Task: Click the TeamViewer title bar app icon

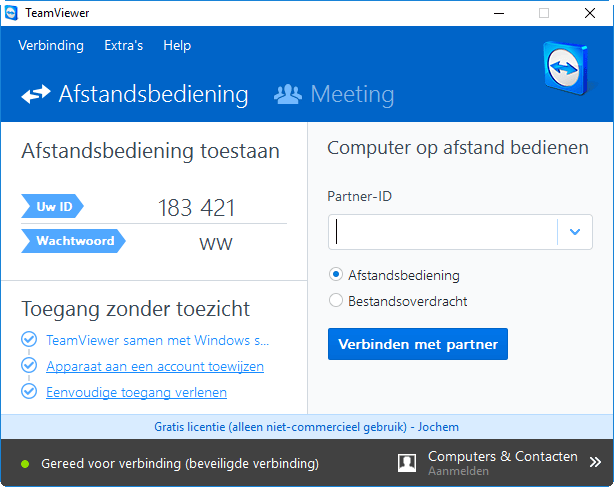Action: click(x=12, y=13)
